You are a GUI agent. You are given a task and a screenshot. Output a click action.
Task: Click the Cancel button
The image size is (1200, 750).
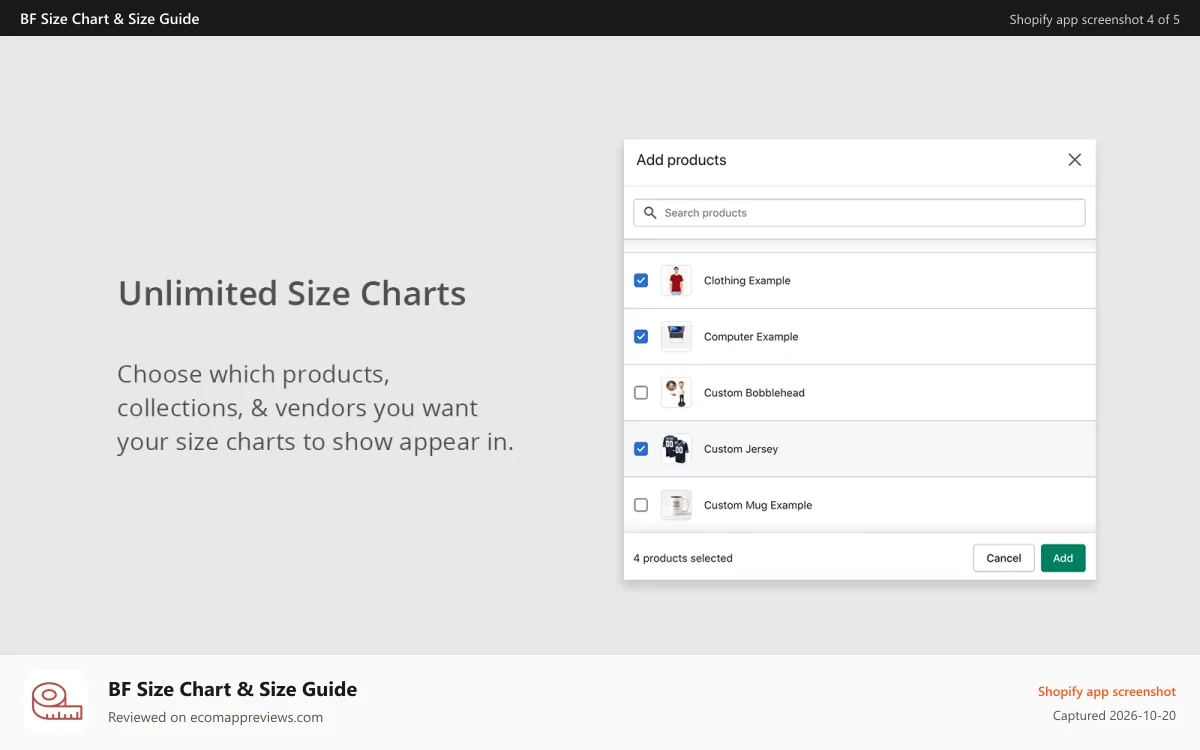click(1004, 558)
